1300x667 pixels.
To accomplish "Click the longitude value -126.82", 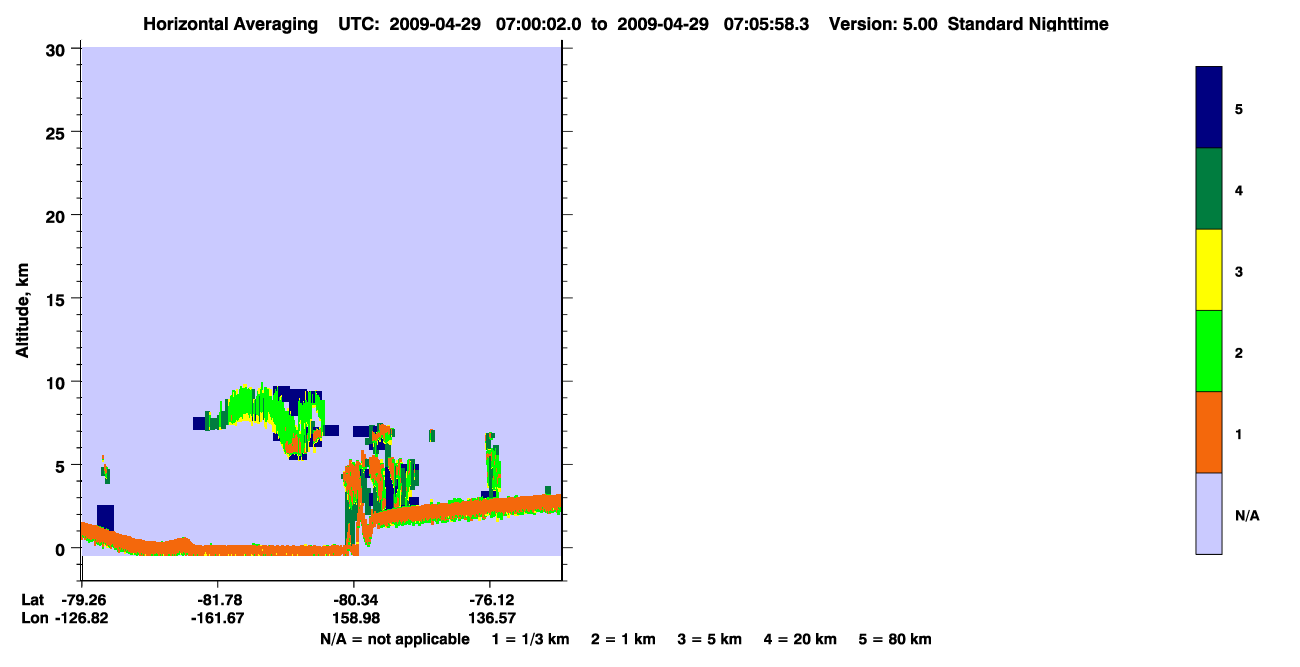I will (x=82, y=619).
